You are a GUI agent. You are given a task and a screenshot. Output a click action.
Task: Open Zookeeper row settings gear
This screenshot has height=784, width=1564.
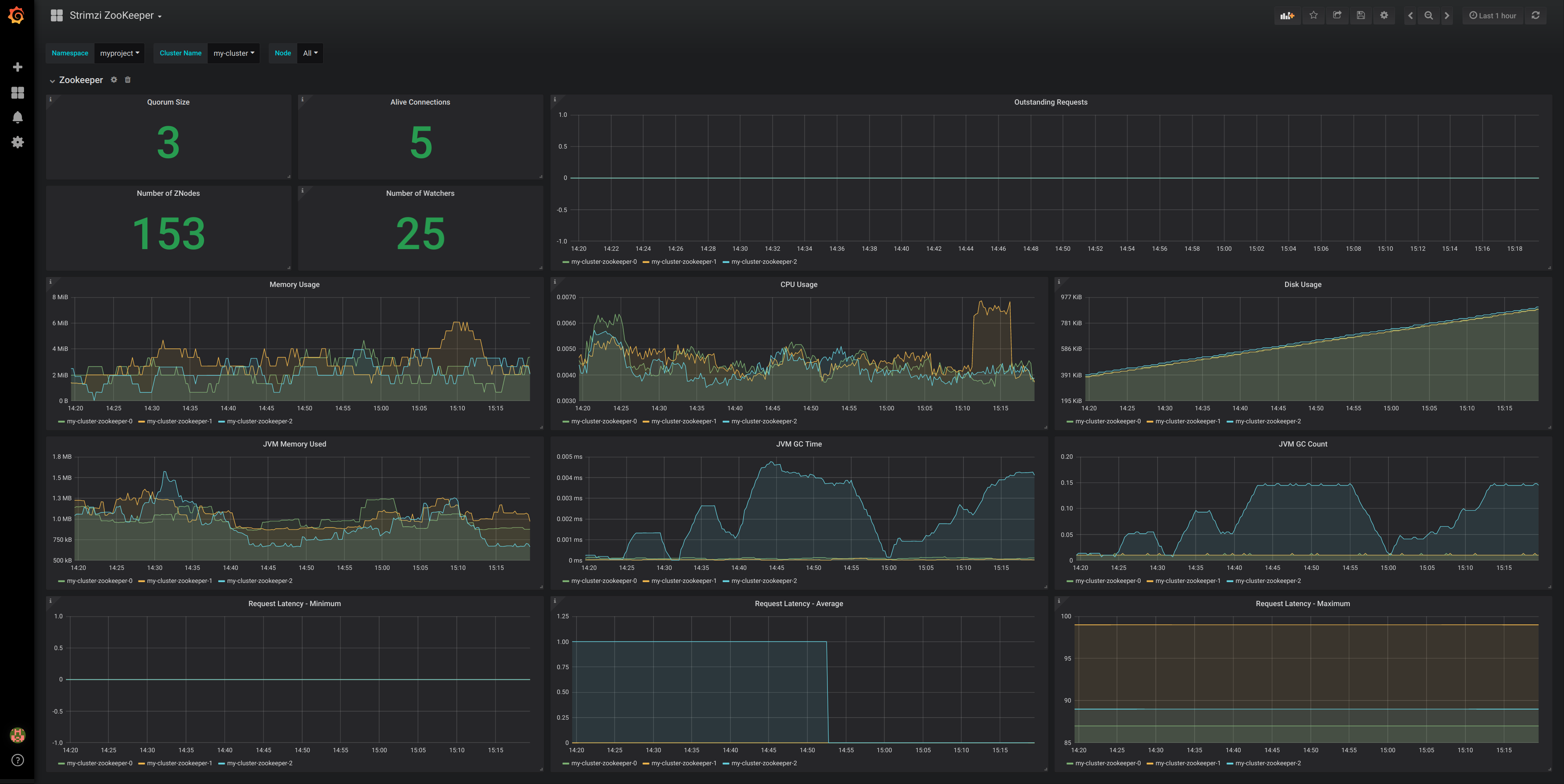click(114, 79)
